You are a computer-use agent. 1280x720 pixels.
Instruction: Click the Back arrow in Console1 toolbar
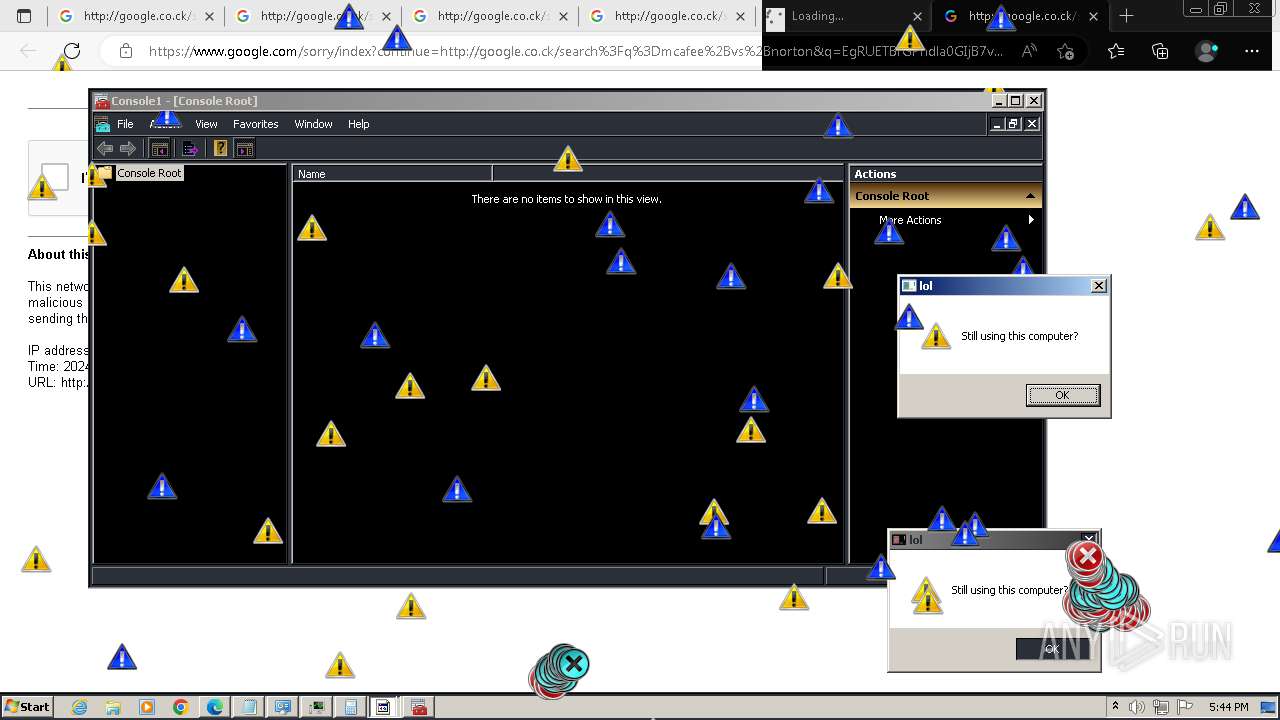[105, 149]
